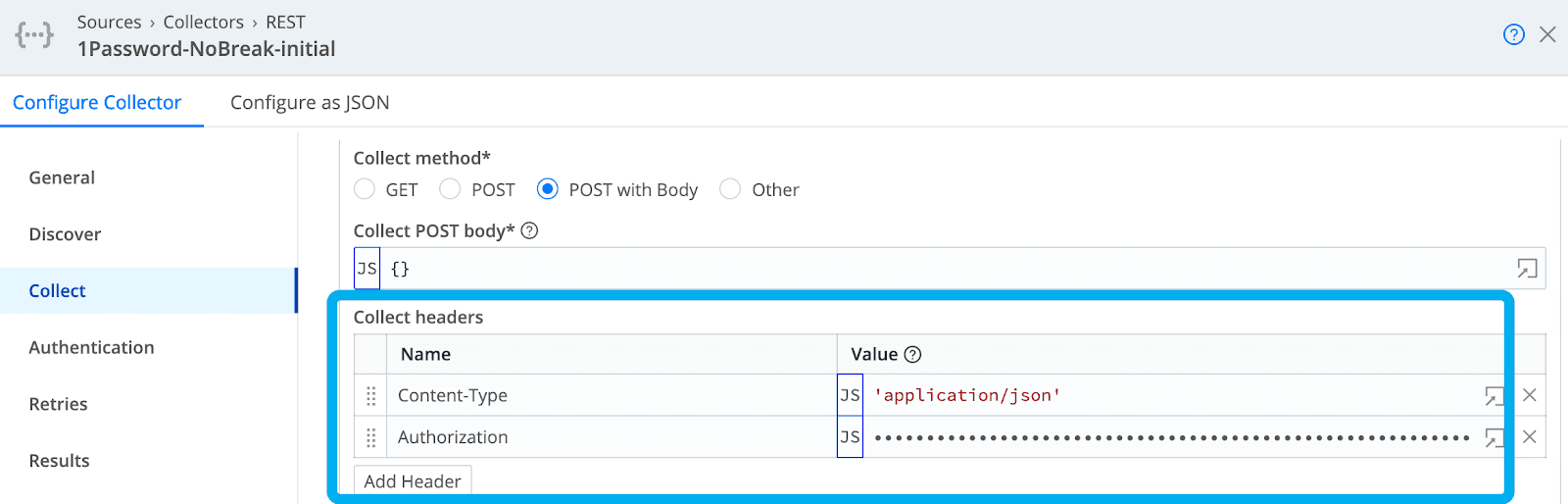Choose the Other collect method

pyautogui.click(x=730, y=189)
